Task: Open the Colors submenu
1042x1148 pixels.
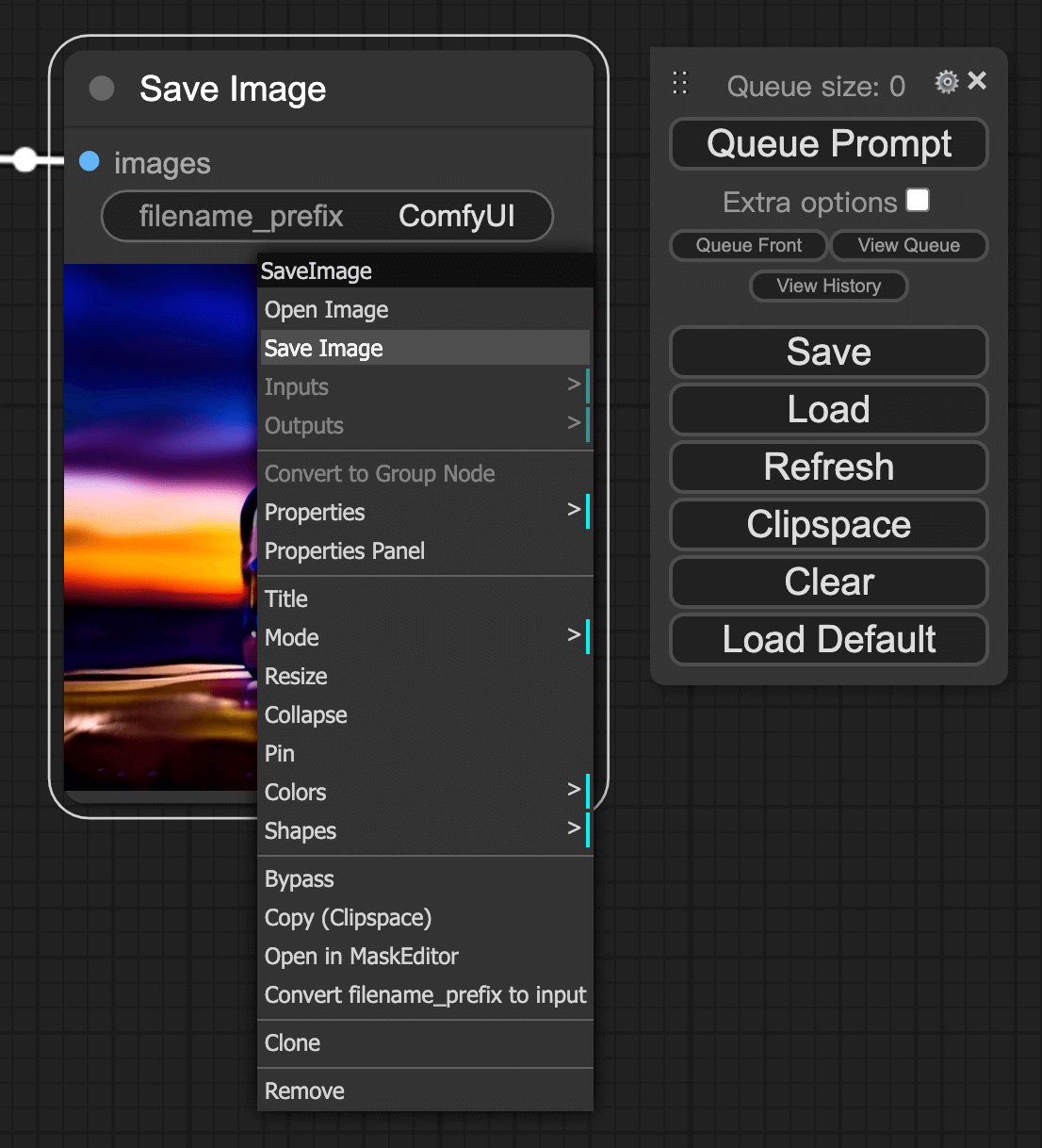Action: pos(424,792)
